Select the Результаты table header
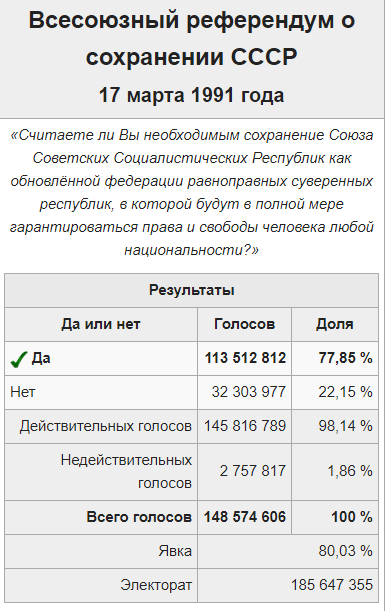The height and width of the screenshot is (611, 385). [x=192, y=290]
